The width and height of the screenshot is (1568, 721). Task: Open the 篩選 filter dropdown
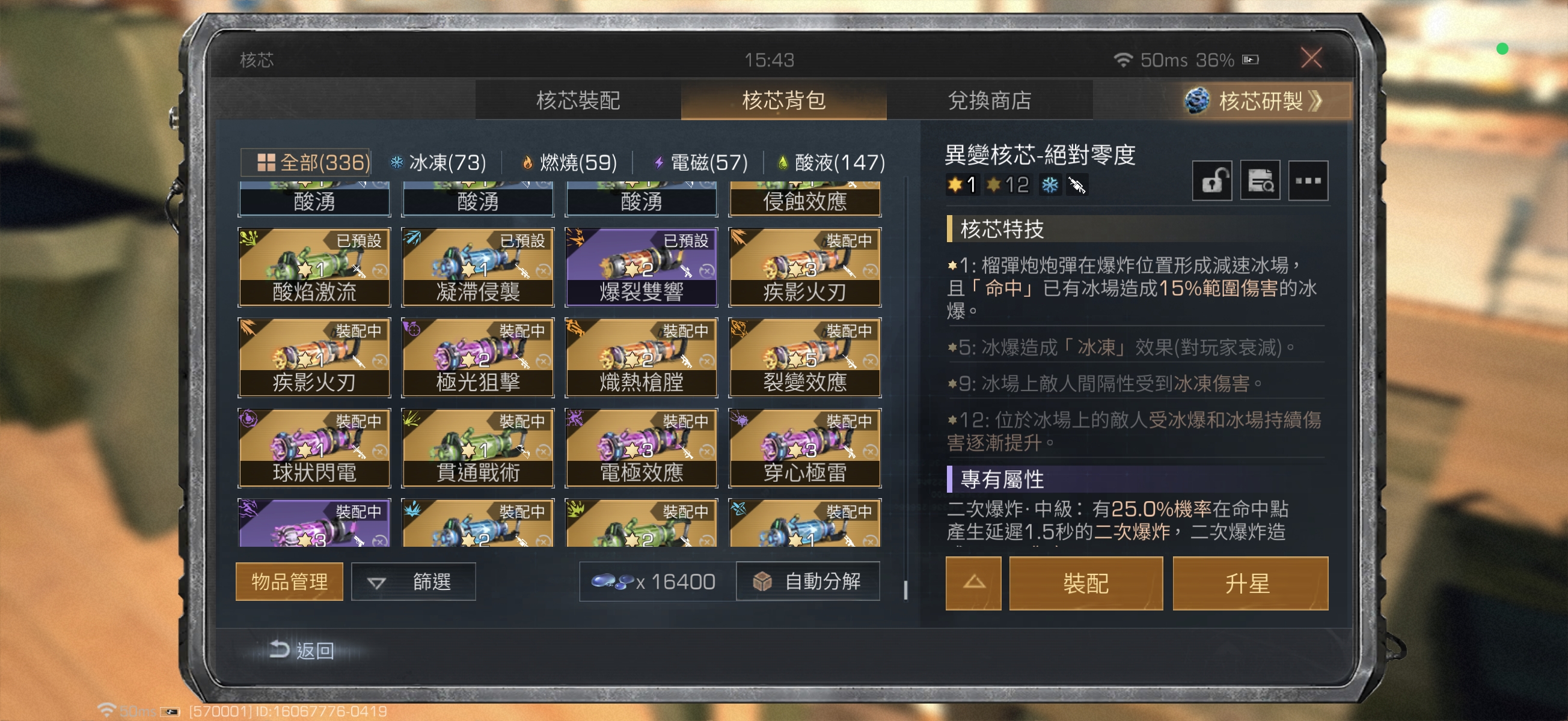414,582
